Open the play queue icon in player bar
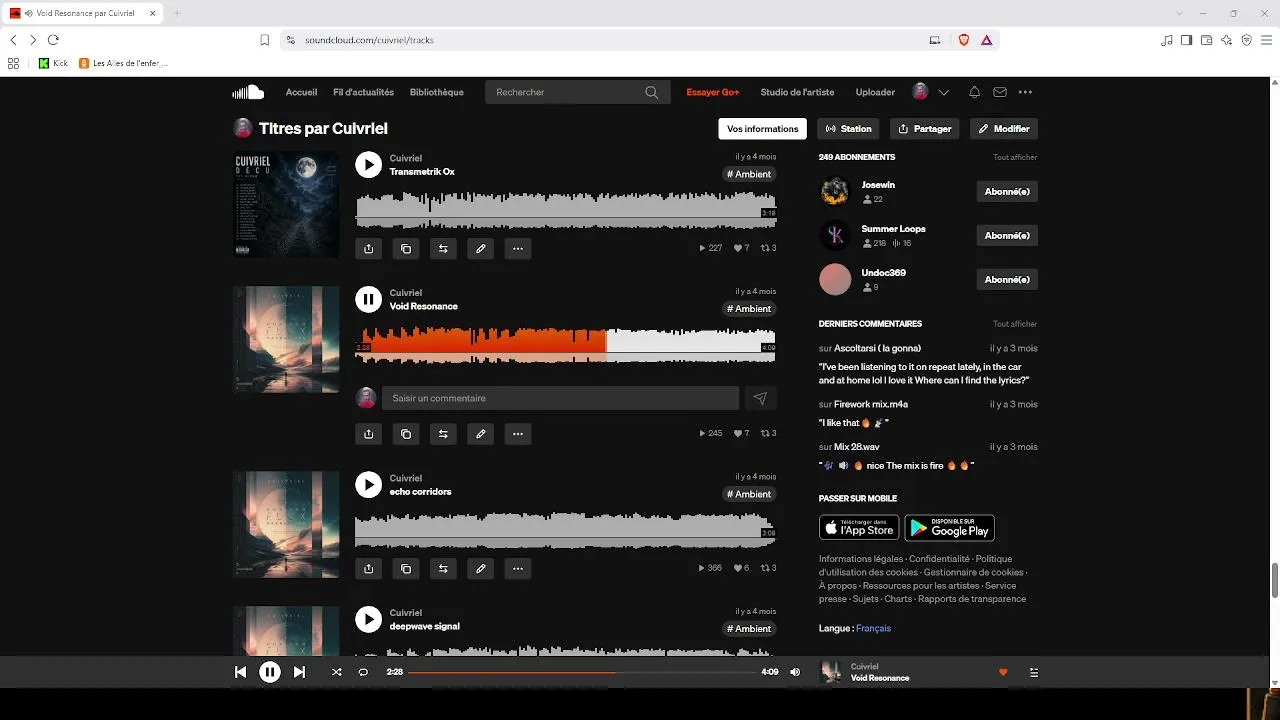 click(1034, 672)
